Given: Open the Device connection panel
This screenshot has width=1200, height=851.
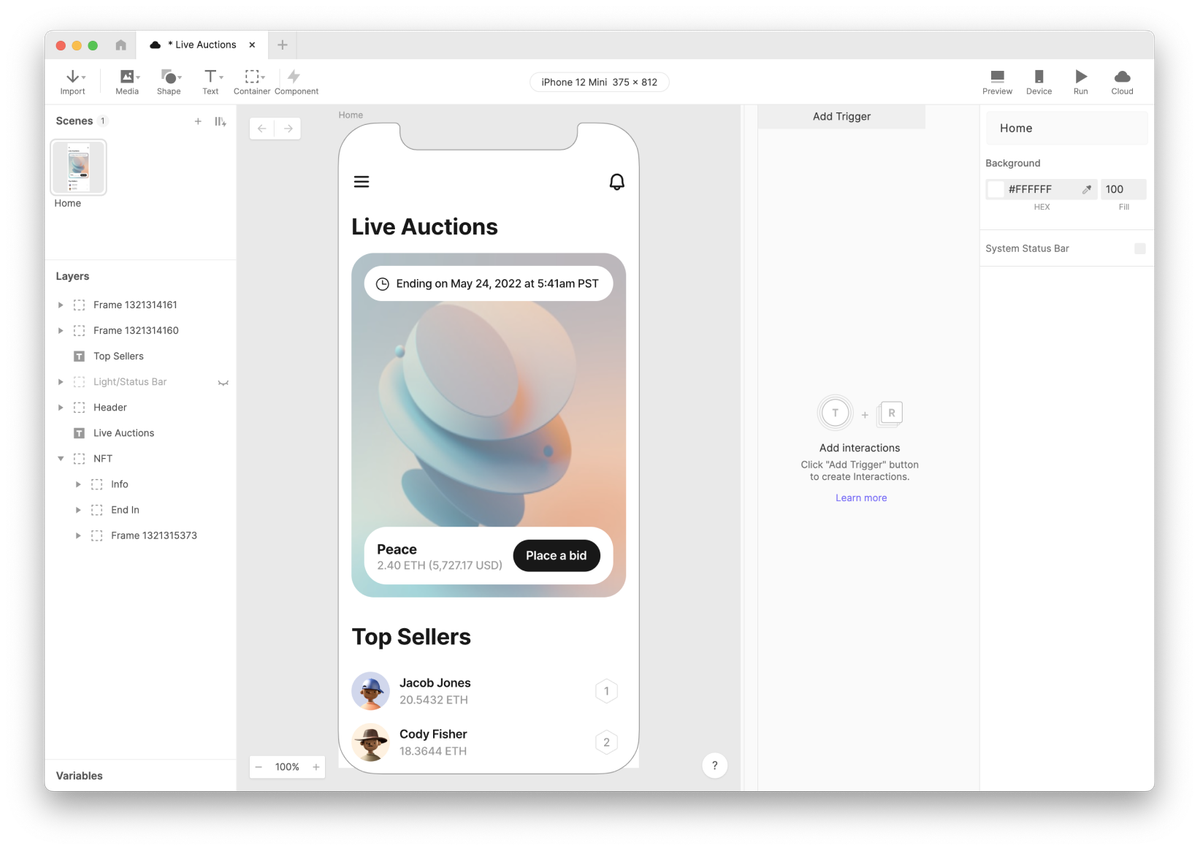Looking at the screenshot, I should 1039,78.
